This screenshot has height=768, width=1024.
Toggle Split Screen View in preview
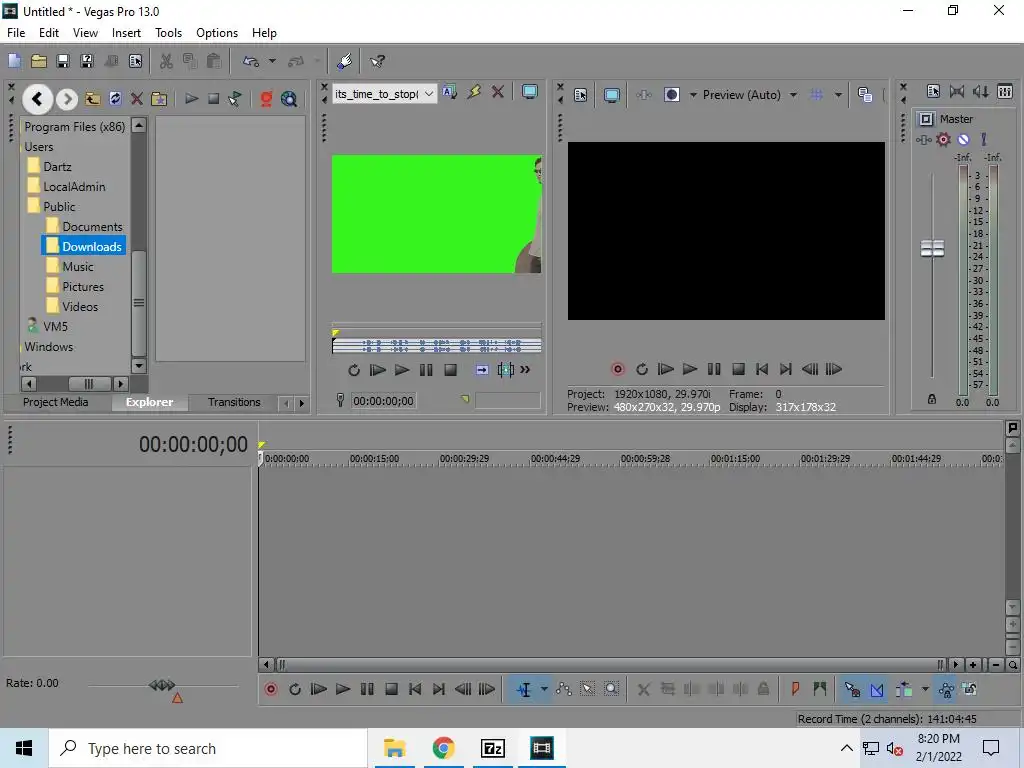point(671,95)
